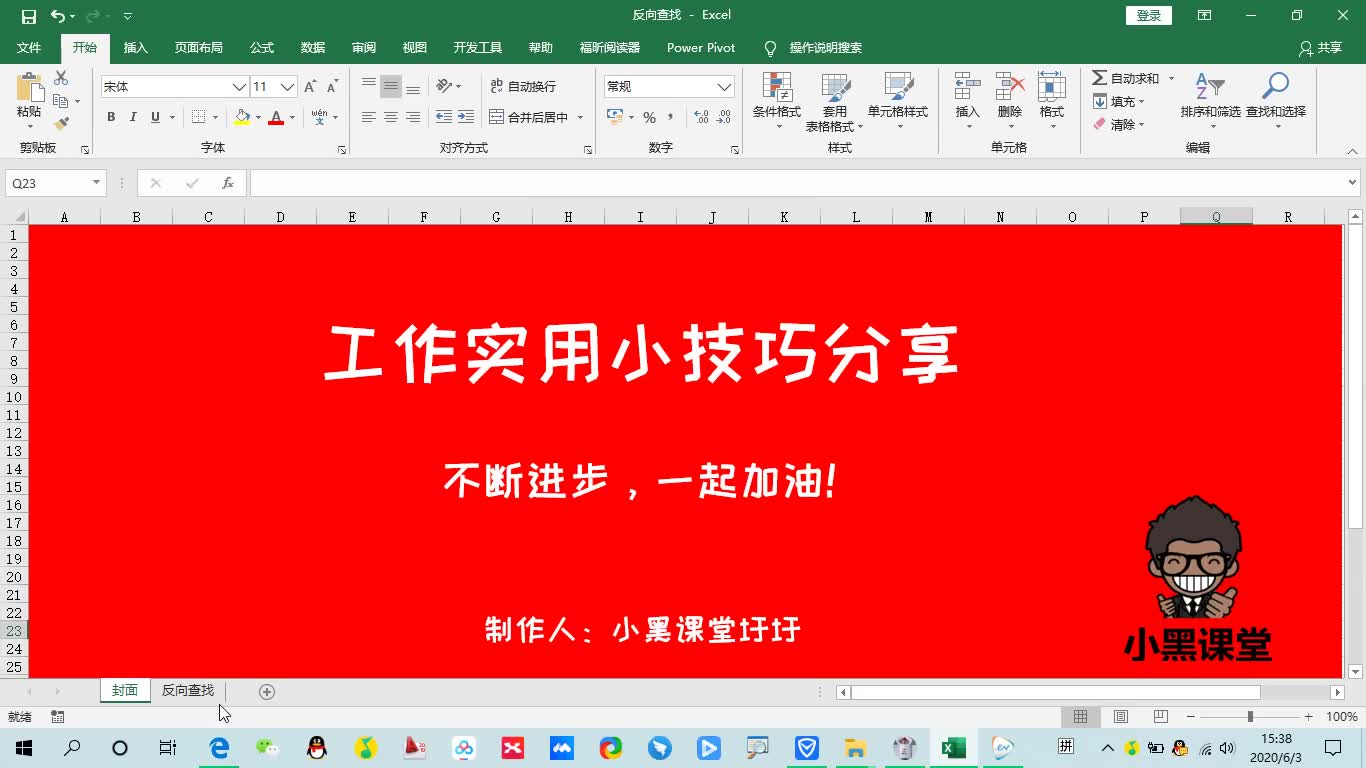Open the Fill Color bucket icon
The image size is (1366, 768).
click(243, 117)
